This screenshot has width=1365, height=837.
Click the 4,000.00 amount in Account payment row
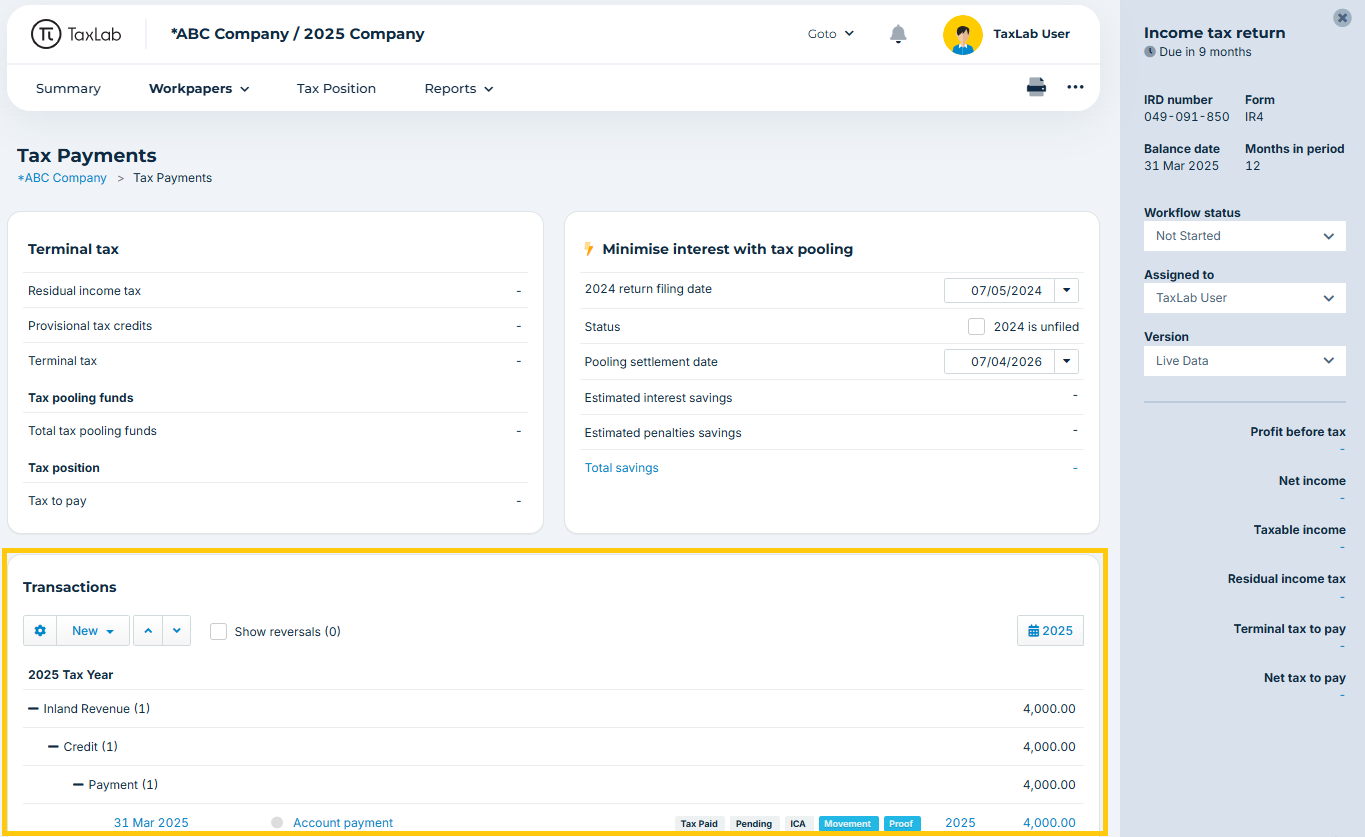click(1049, 823)
